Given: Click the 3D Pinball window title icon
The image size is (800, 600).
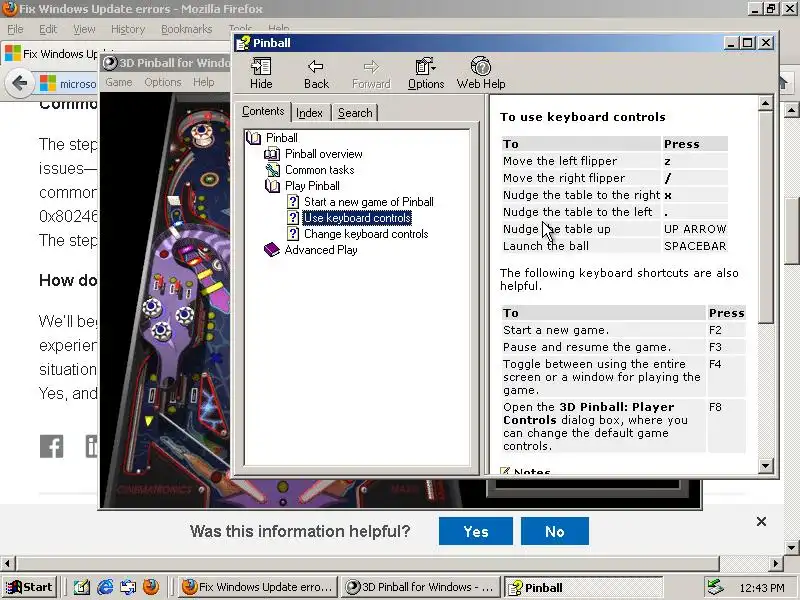Looking at the screenshot, I should coord(110,63).
